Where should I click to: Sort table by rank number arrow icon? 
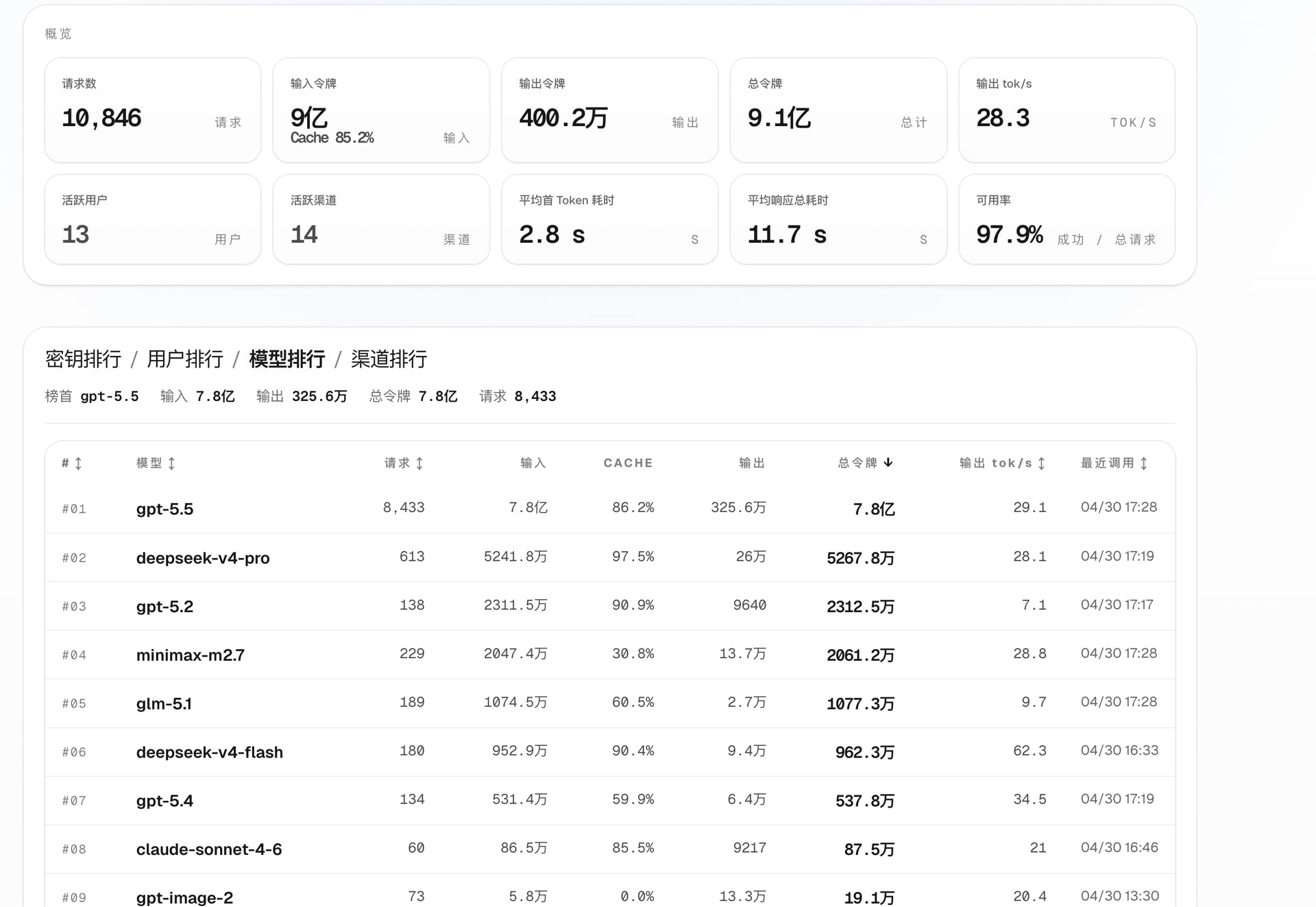(78, 463)
